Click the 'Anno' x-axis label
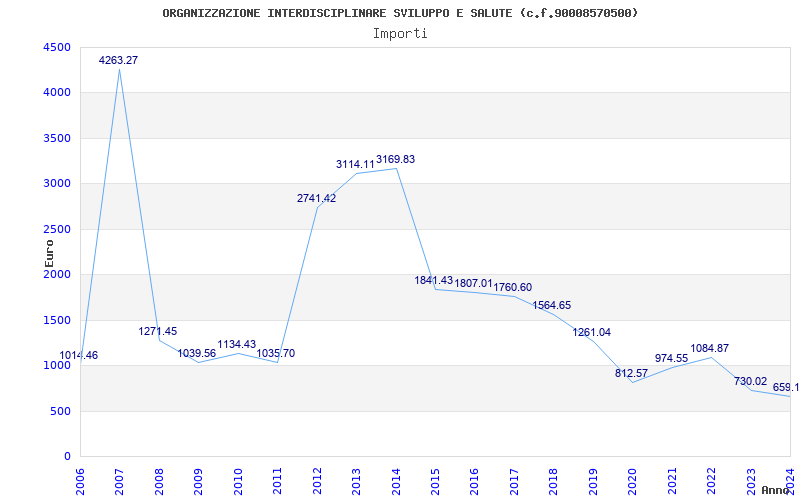The height and width of the screenshot is (500, 800). [x=776, y=490]
